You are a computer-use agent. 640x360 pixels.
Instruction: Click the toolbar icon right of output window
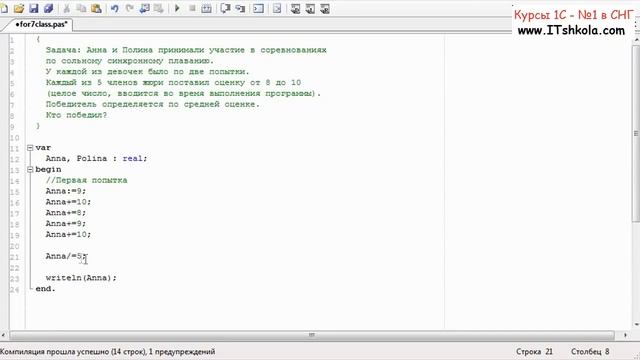coord(277,8)
